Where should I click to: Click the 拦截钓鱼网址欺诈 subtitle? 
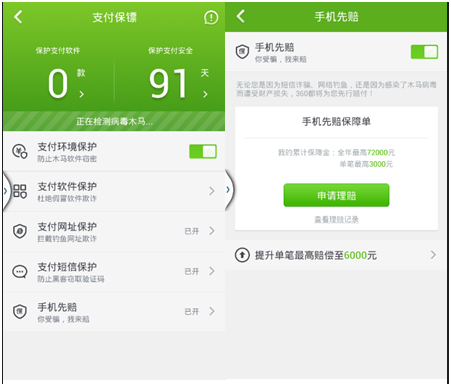67,239
